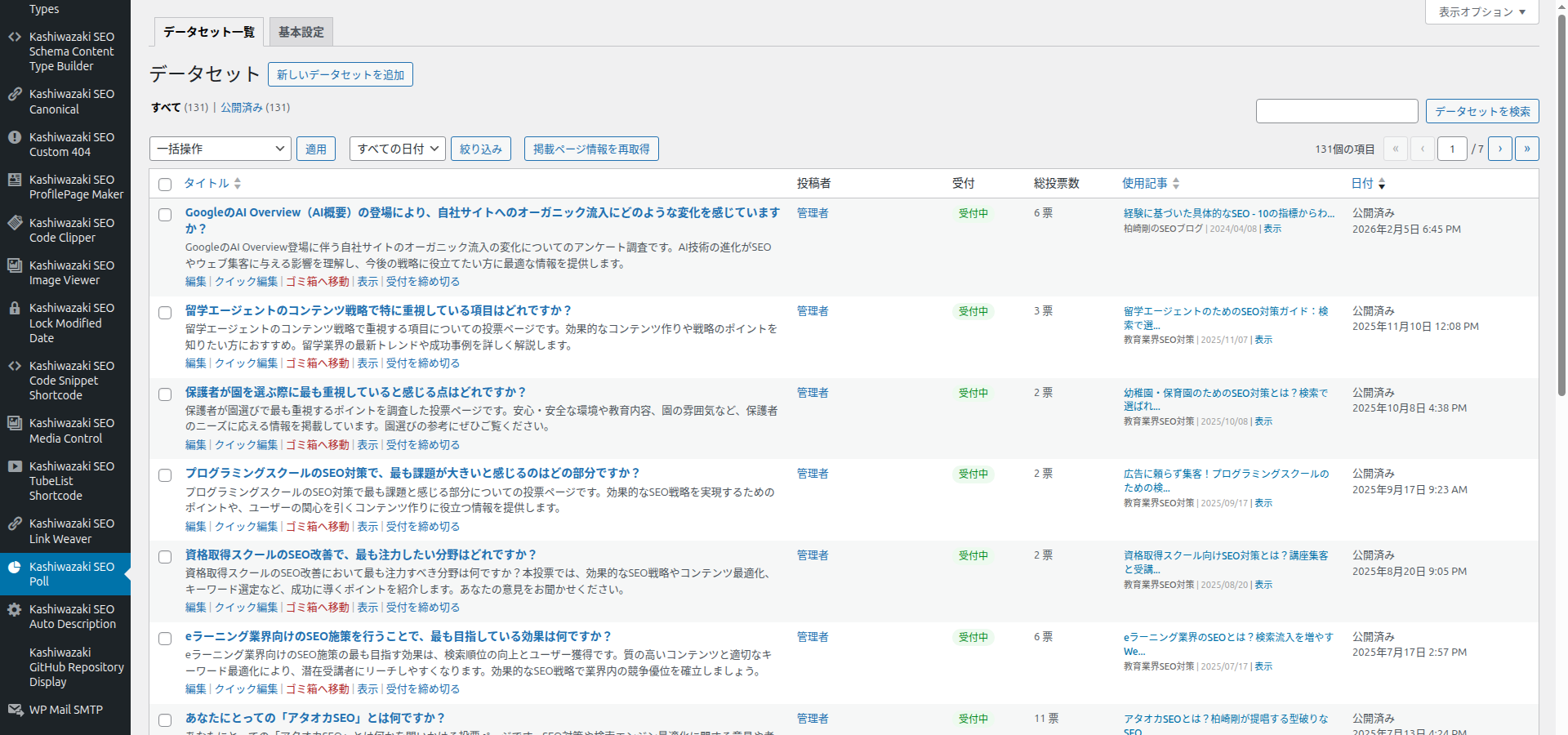Screen dimensions: 1568x735
Task: Open the Media Control menu icon
Action: click(15, 423)
